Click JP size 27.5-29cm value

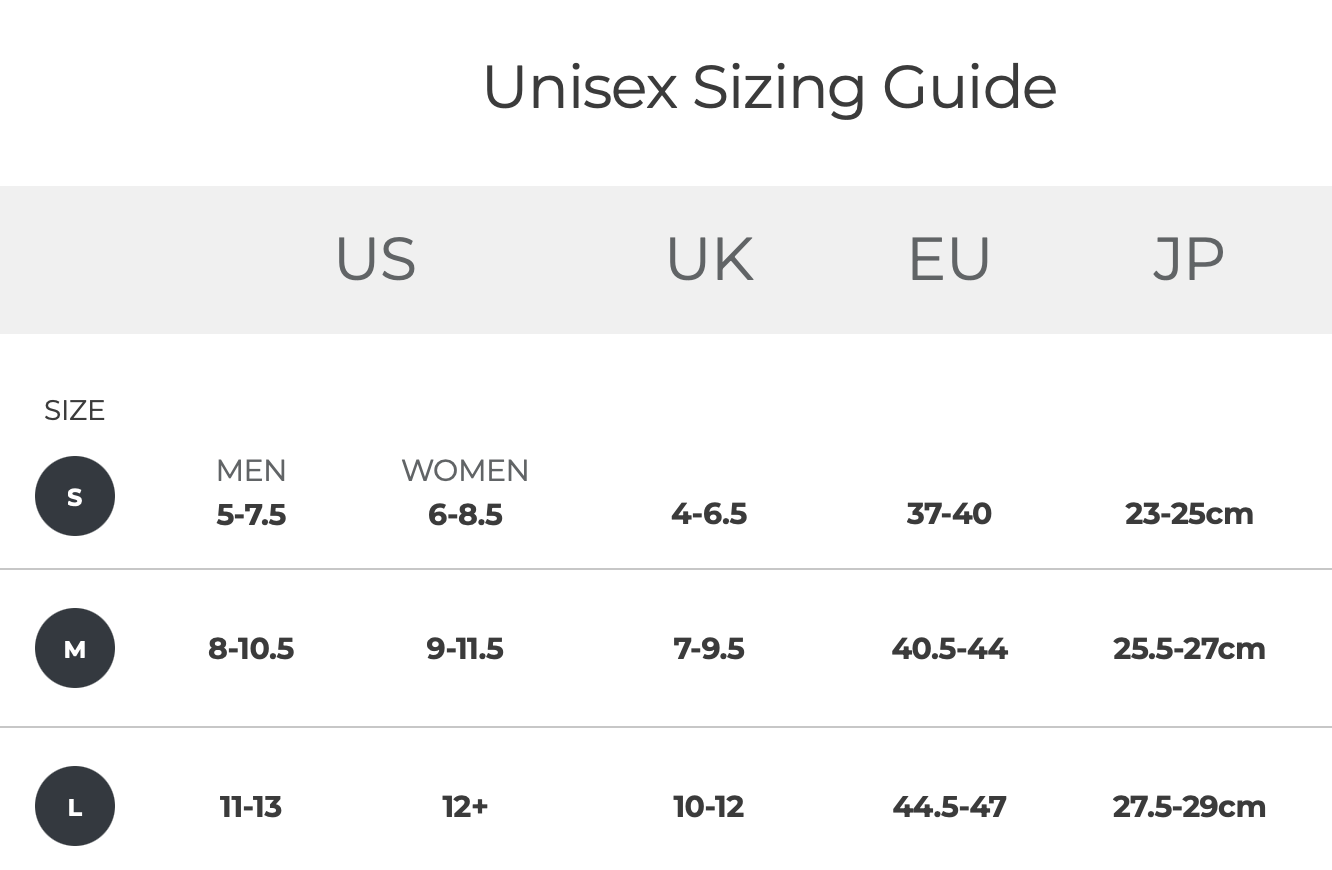(x=1189, y=806)
